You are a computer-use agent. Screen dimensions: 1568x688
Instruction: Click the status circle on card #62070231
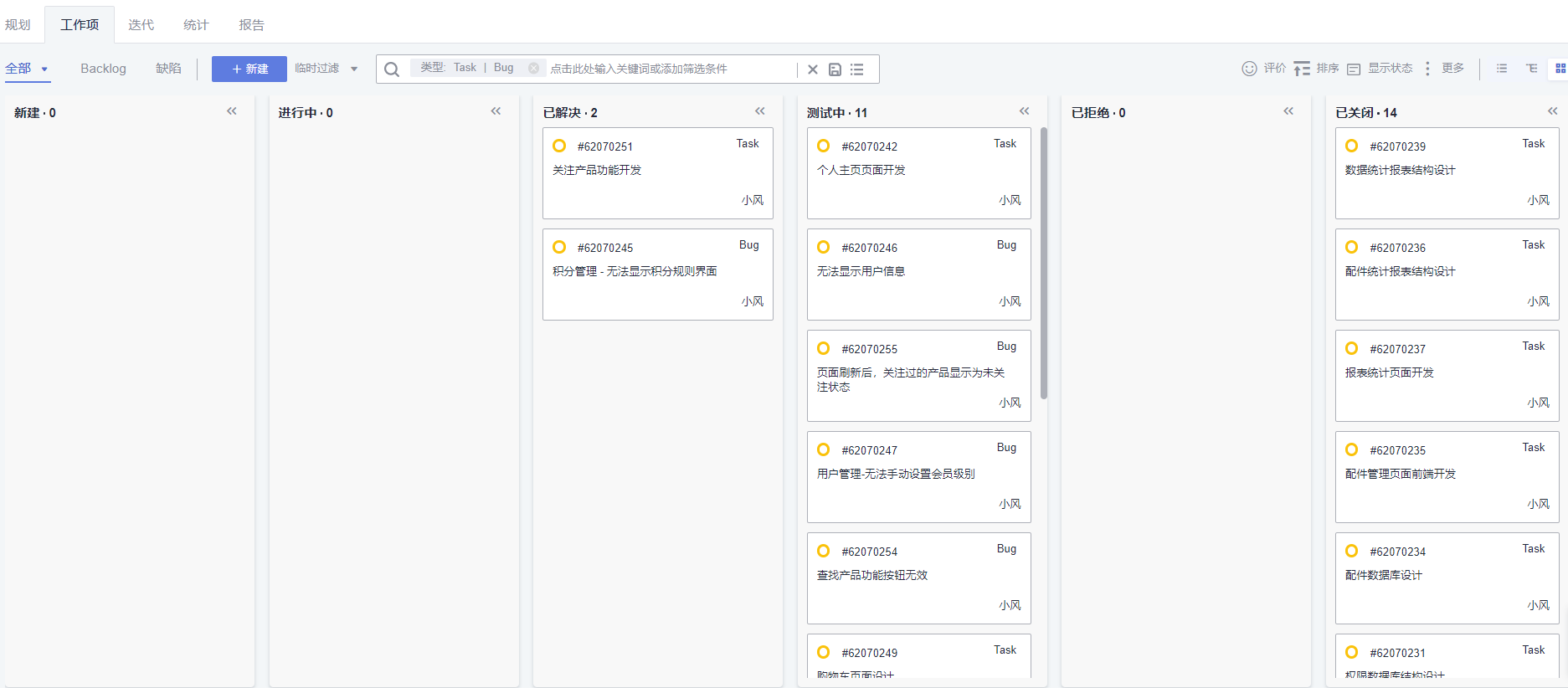[x=1352, y=652]
